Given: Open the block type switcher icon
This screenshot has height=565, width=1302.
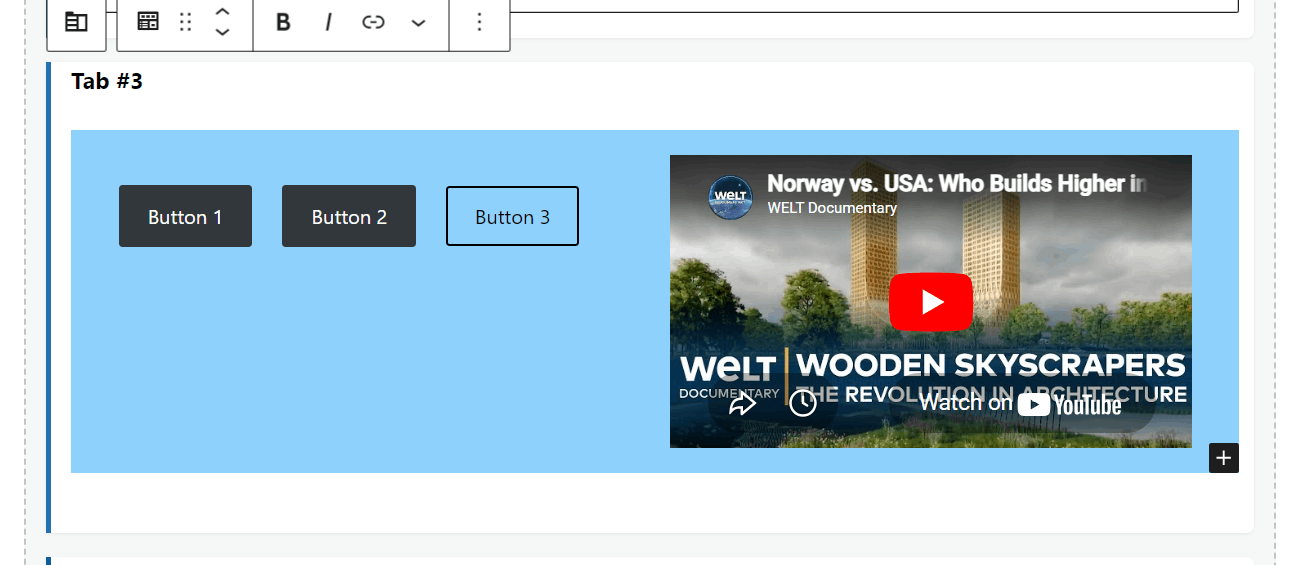Looking at the screenshot, I should click(148, 21).
